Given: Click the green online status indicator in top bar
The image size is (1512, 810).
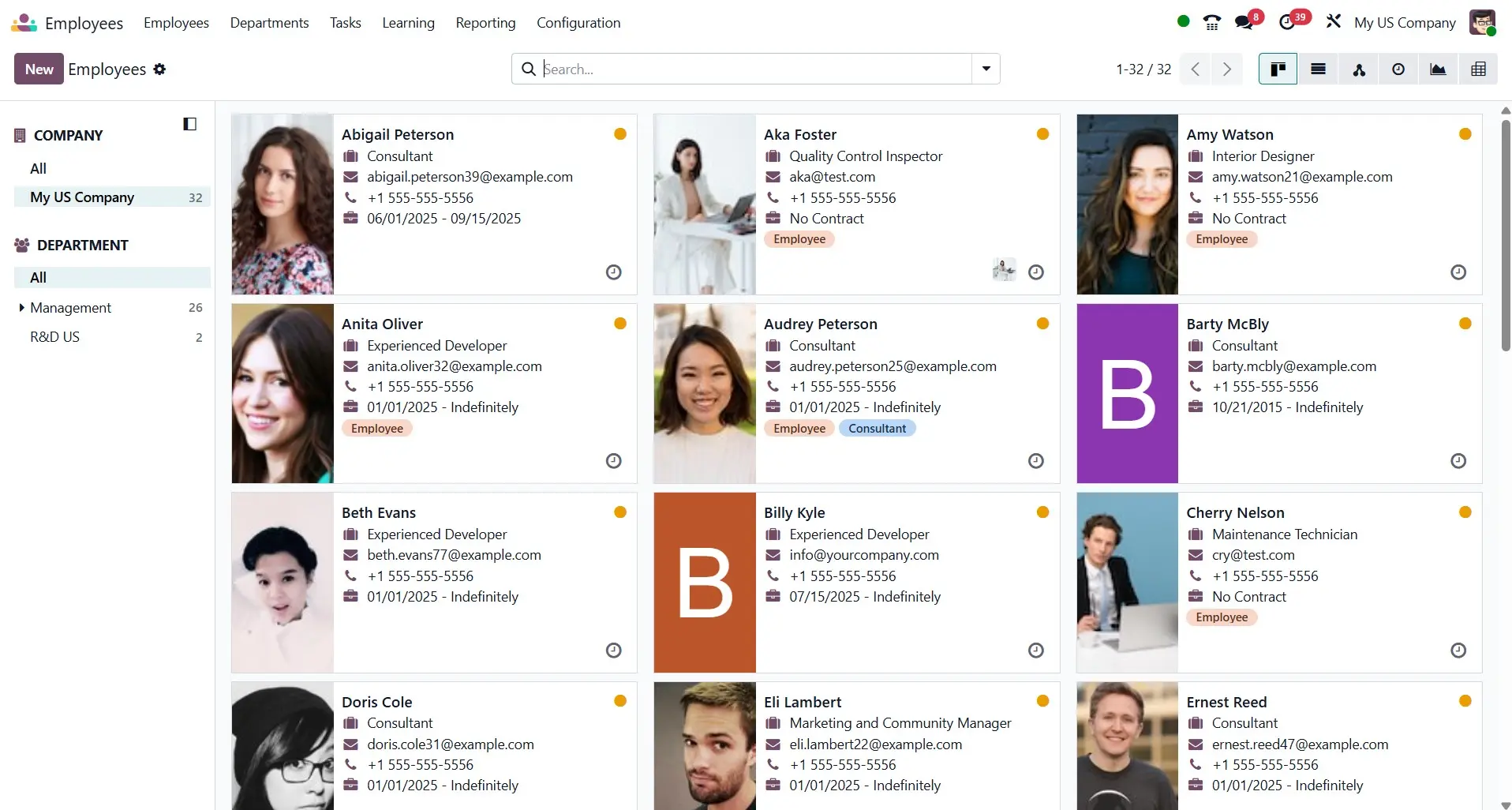Looking at the screenshot, I should tap(1183, 21).
